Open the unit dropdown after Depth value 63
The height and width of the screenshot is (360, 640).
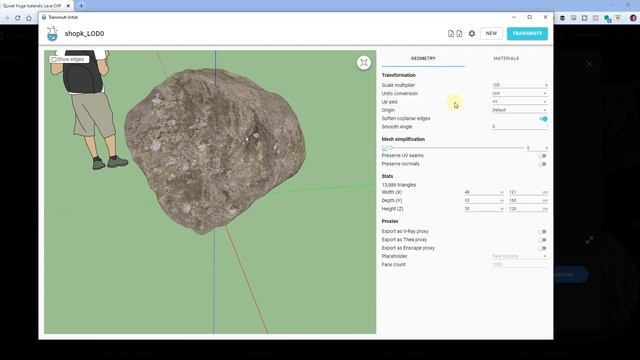pyautogui.click(x=502, y=200)
